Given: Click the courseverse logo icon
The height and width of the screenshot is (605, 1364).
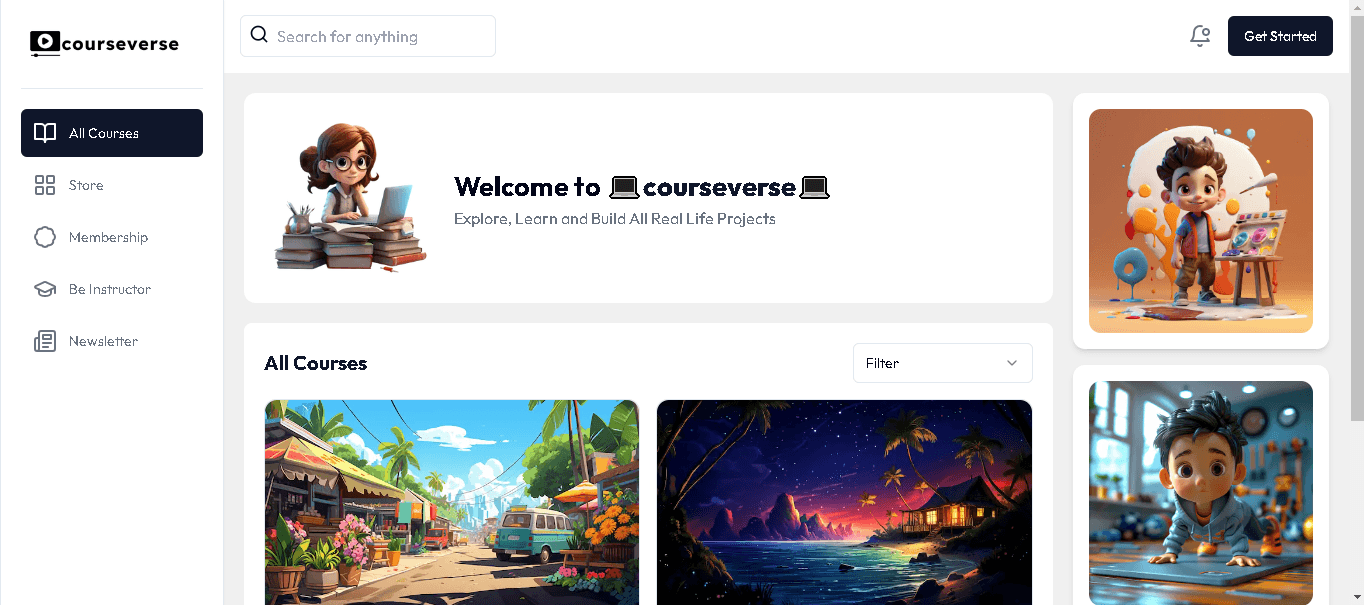Looking at the screenshot, I should point(45,43).
